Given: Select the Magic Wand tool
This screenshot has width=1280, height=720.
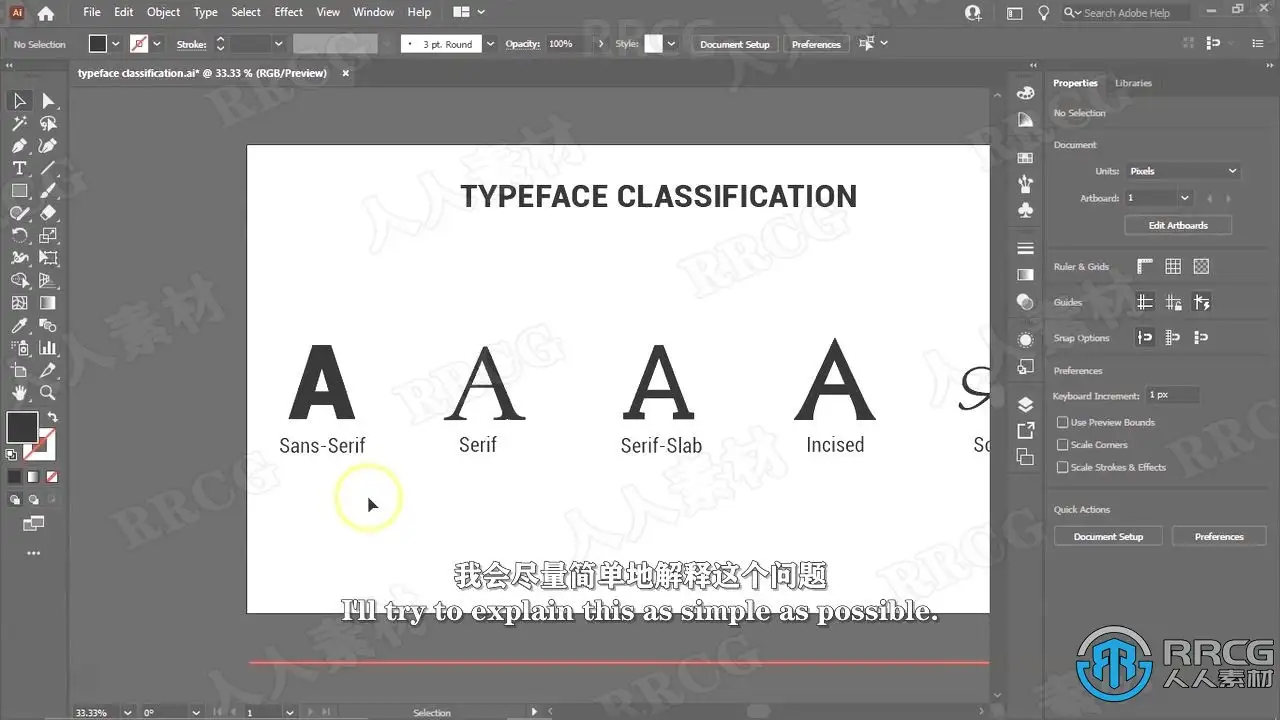Looking at the screenshot, I should click(19, 124).
